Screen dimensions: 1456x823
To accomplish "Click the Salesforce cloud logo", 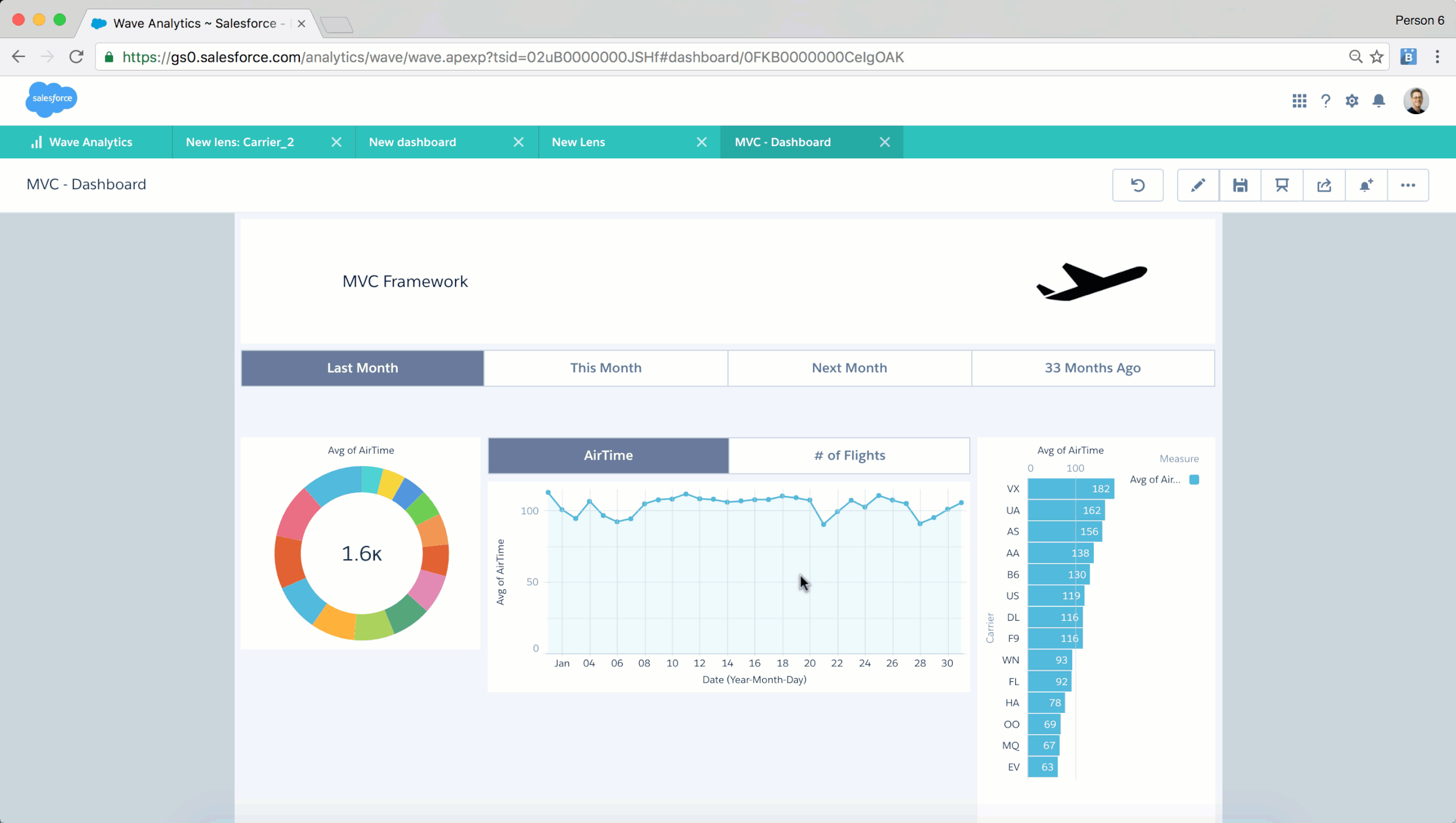I will tap(51, 99).
